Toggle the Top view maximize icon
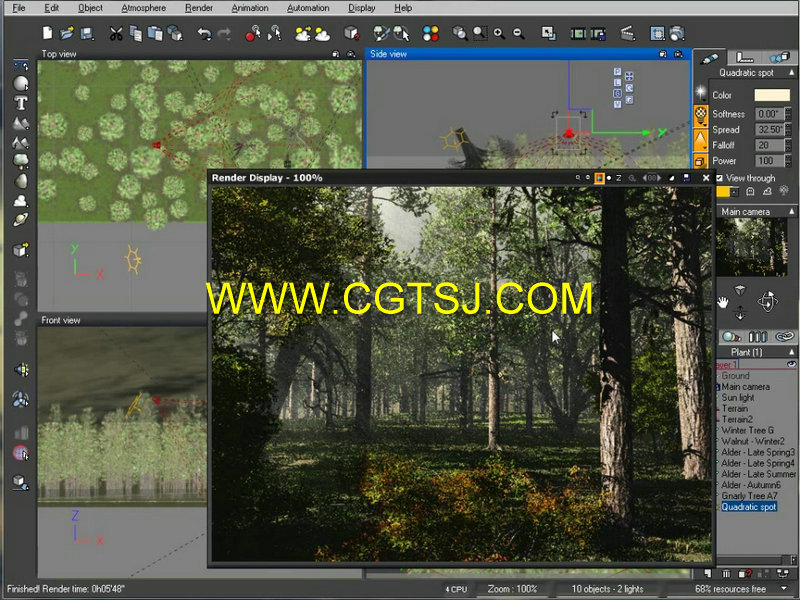The width and height of the screenshot is (800, 600). [336, 54]
